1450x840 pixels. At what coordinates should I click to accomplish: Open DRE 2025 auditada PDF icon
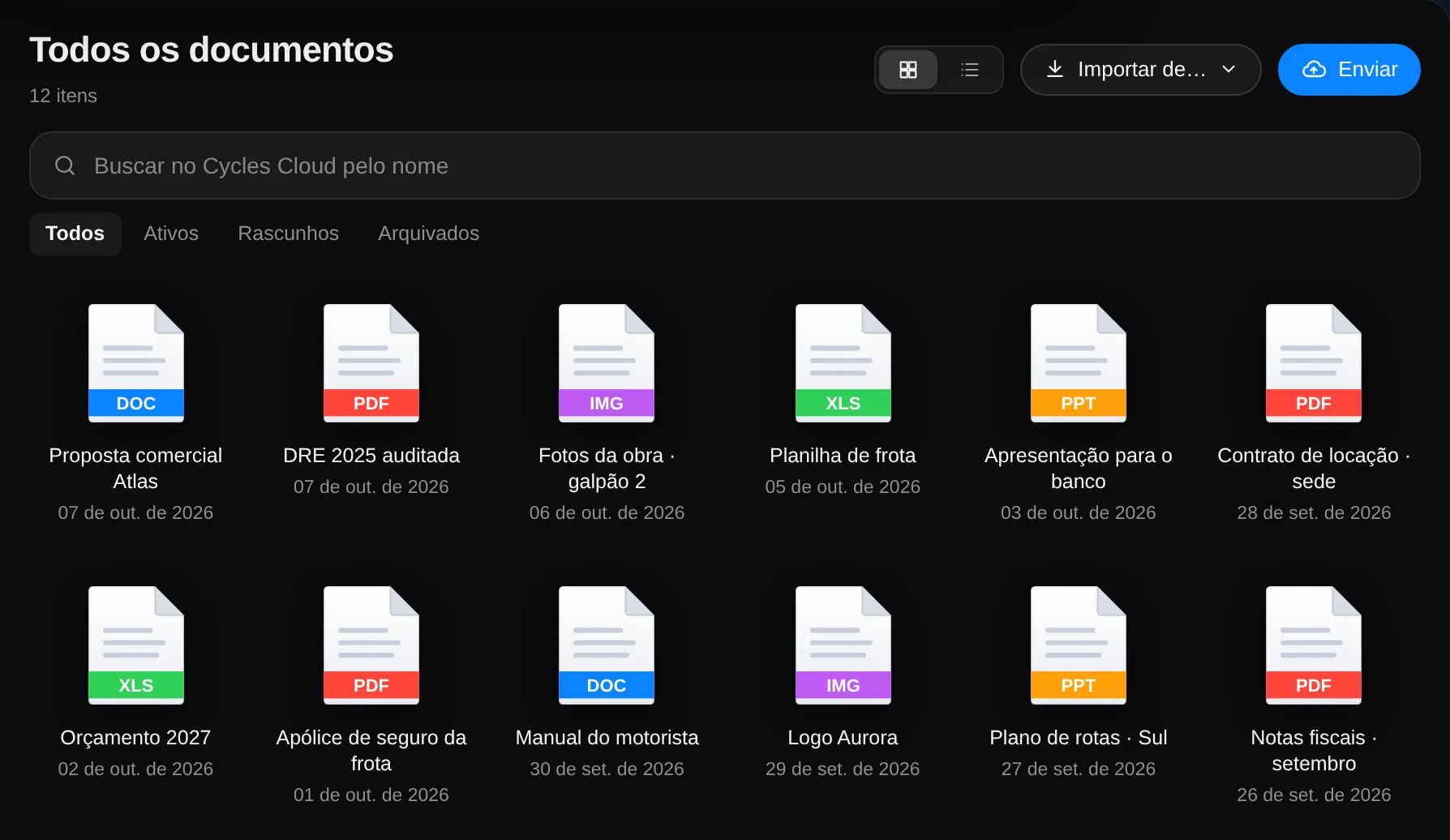(371, 363)
